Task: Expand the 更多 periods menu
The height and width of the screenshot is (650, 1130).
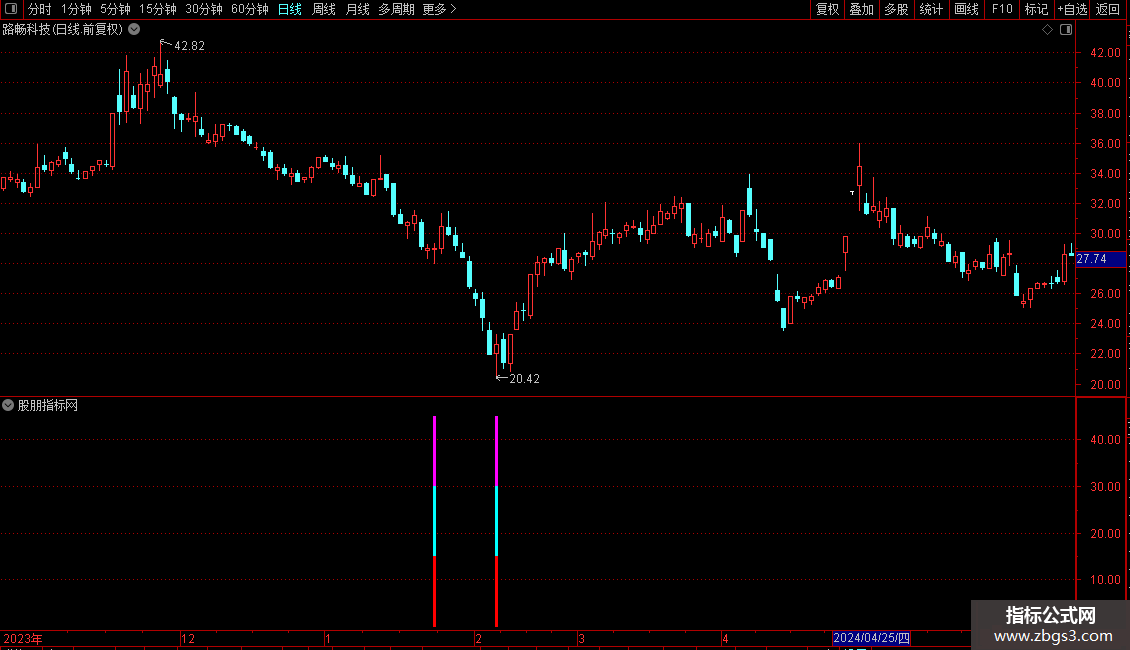Action: [440, 9]
